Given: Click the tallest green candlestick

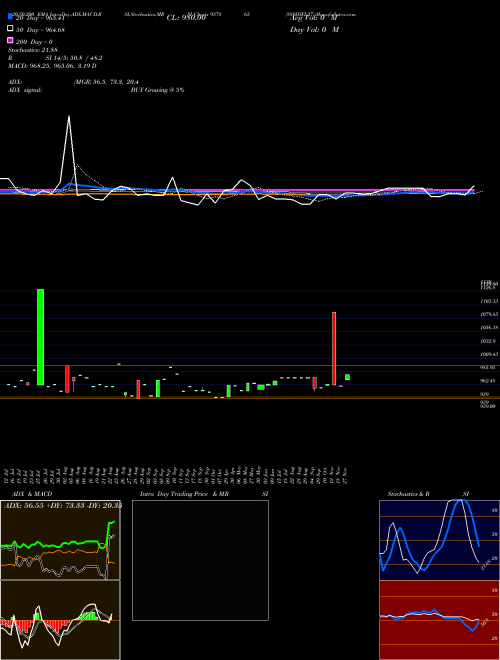Looking at the screenshot, I should pos(40,337).
